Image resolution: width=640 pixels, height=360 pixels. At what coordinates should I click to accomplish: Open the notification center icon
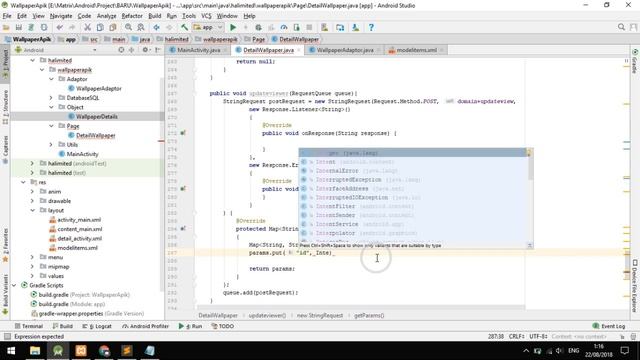tap(624, 351)
